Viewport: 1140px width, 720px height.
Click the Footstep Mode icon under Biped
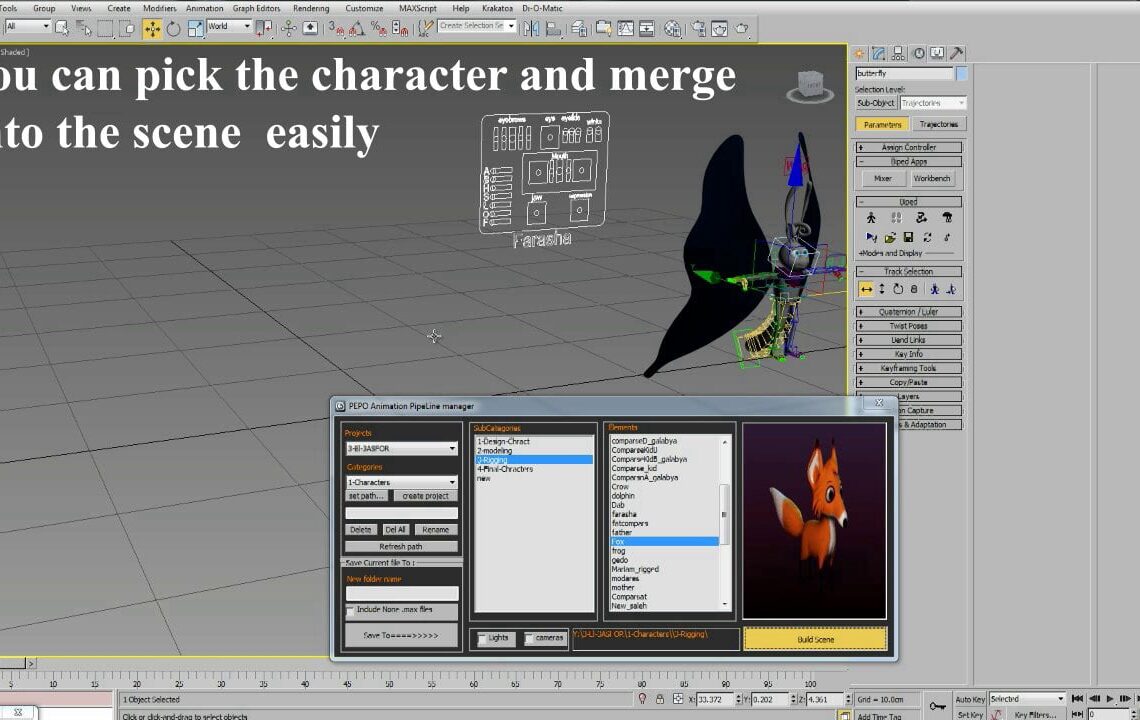897,217
